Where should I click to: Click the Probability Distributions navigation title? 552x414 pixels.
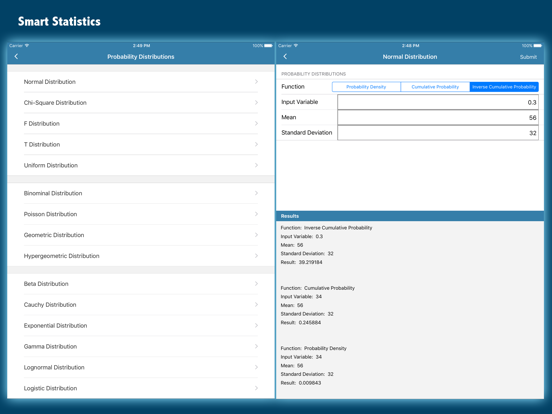coord(141,57)
